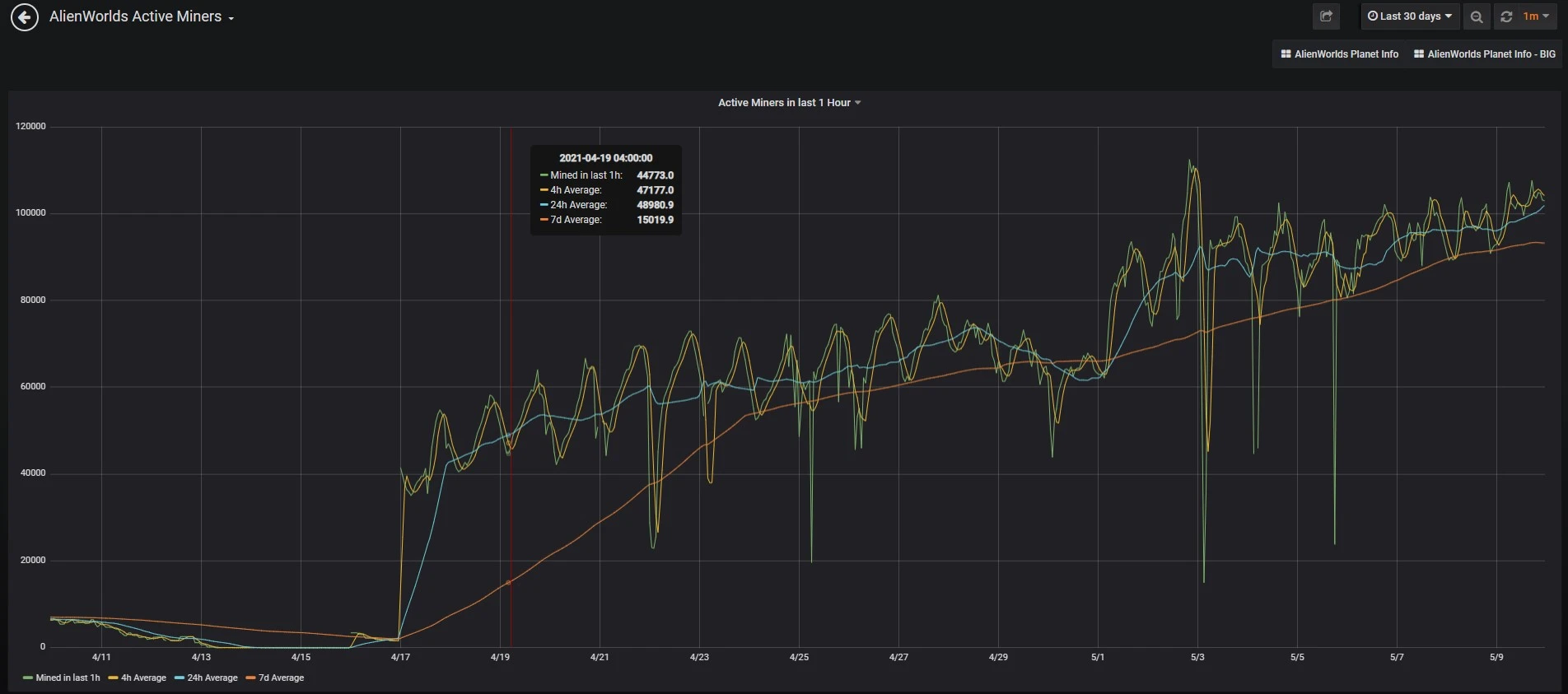Open the AlienWorlds Planet Info link

pyautogui.click(x=1339, y=54)
